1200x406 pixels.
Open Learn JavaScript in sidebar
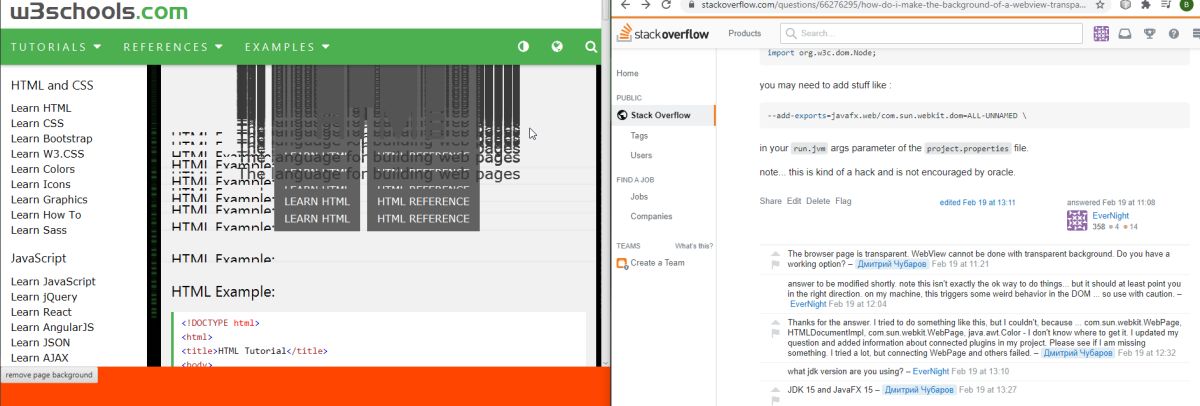tap(53, 282)
